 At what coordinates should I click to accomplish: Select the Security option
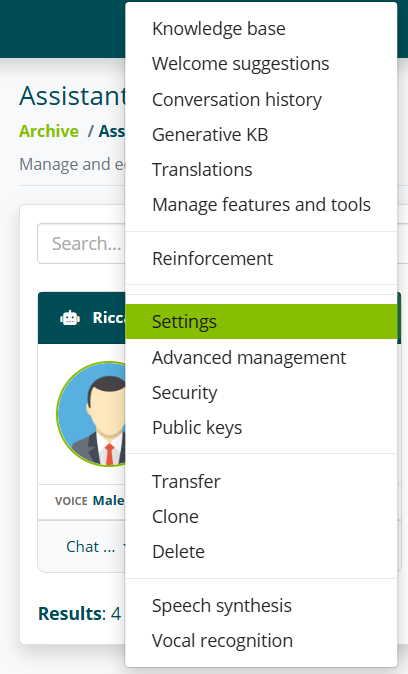pos(261,393)
